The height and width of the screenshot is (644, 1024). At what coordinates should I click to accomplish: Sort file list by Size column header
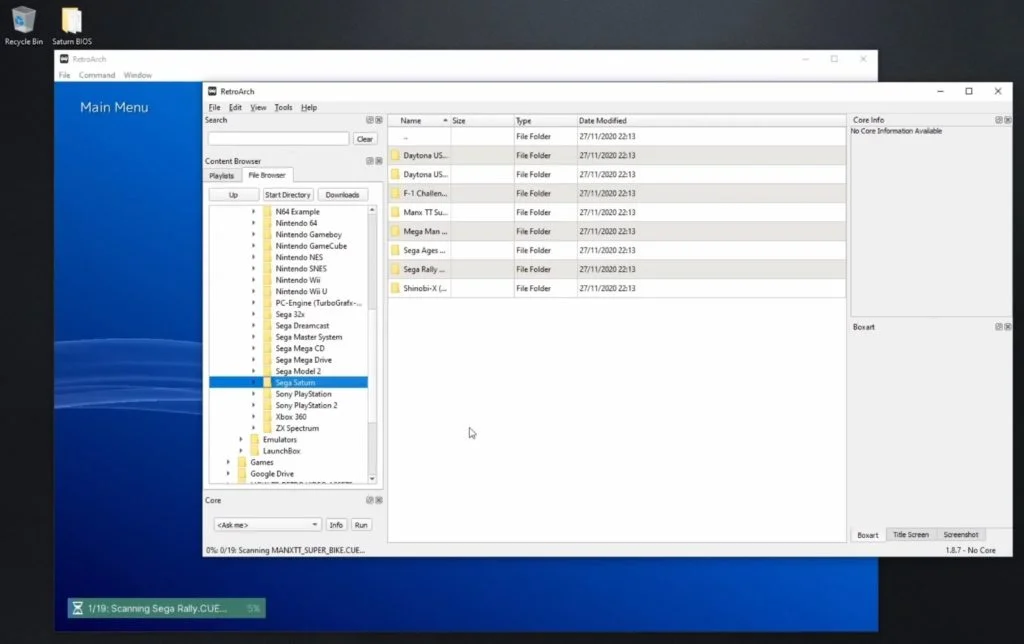coord(482,121)
